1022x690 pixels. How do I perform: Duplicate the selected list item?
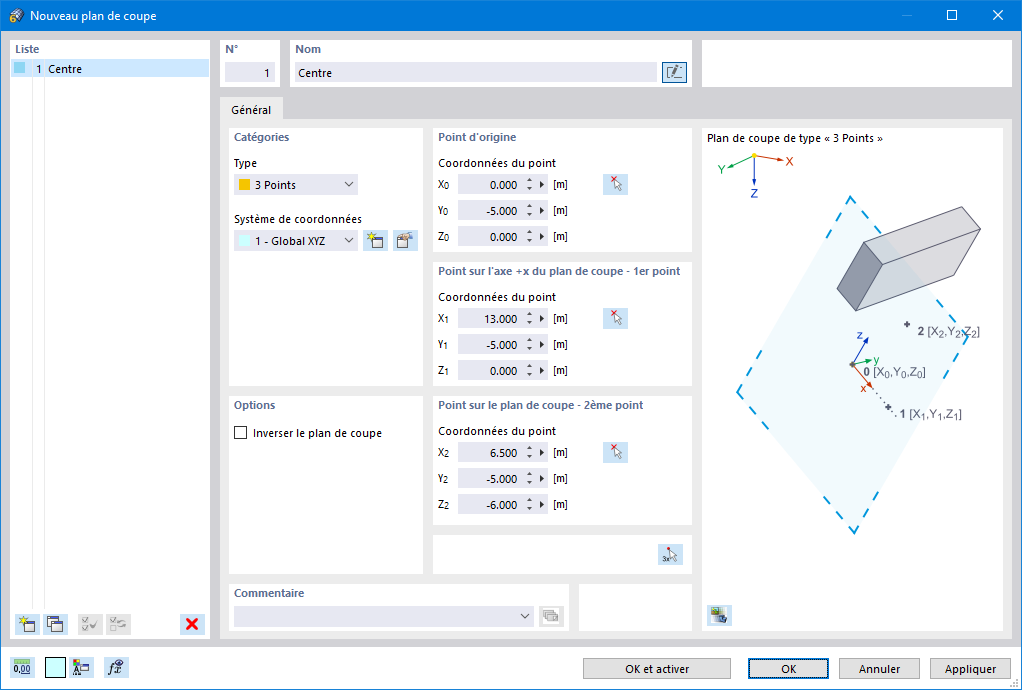[x=55, y=624]
